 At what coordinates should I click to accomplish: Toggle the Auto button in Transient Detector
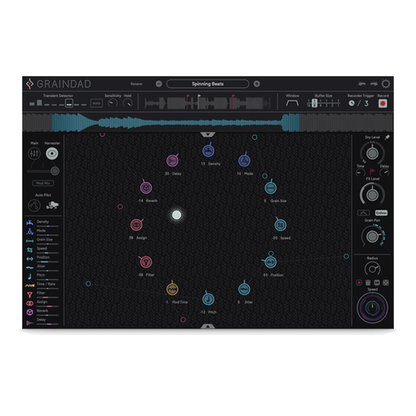click(x=96, y=103)
